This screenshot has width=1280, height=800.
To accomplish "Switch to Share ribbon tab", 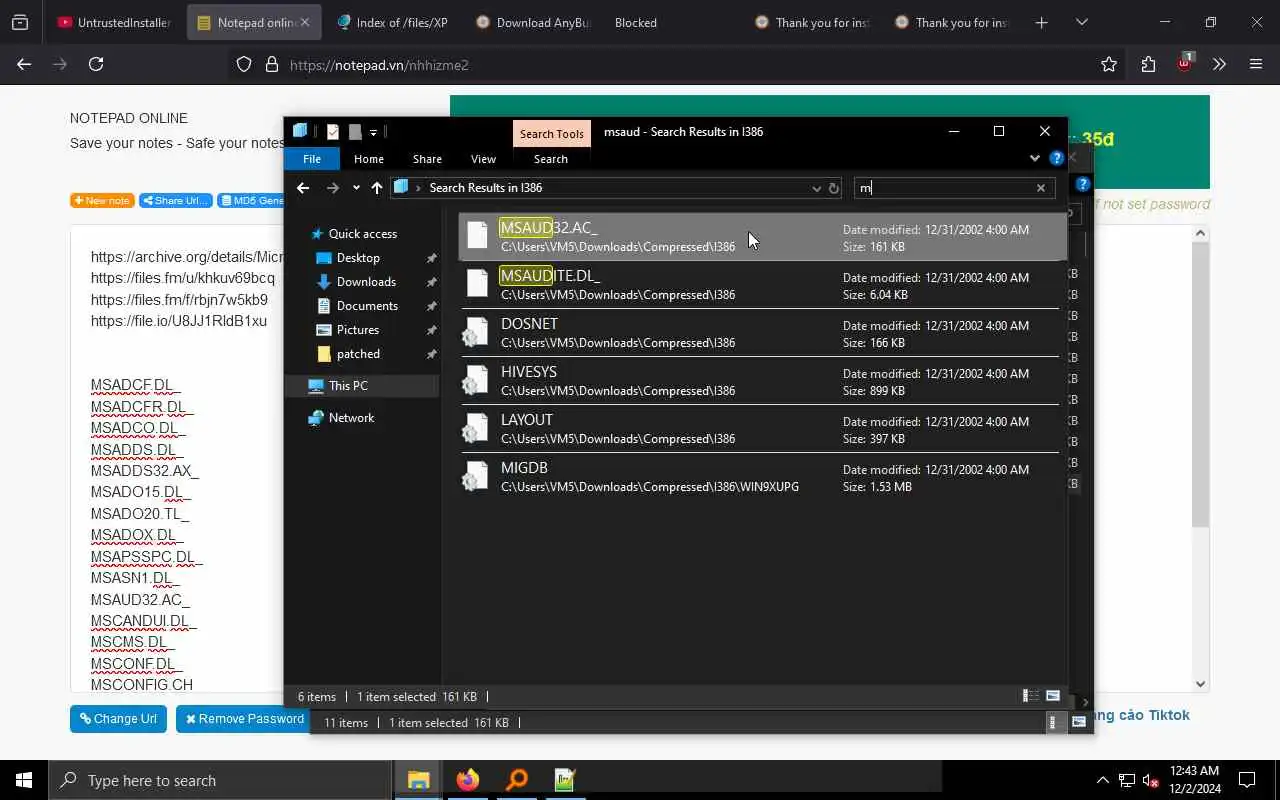I will [427, 159].
